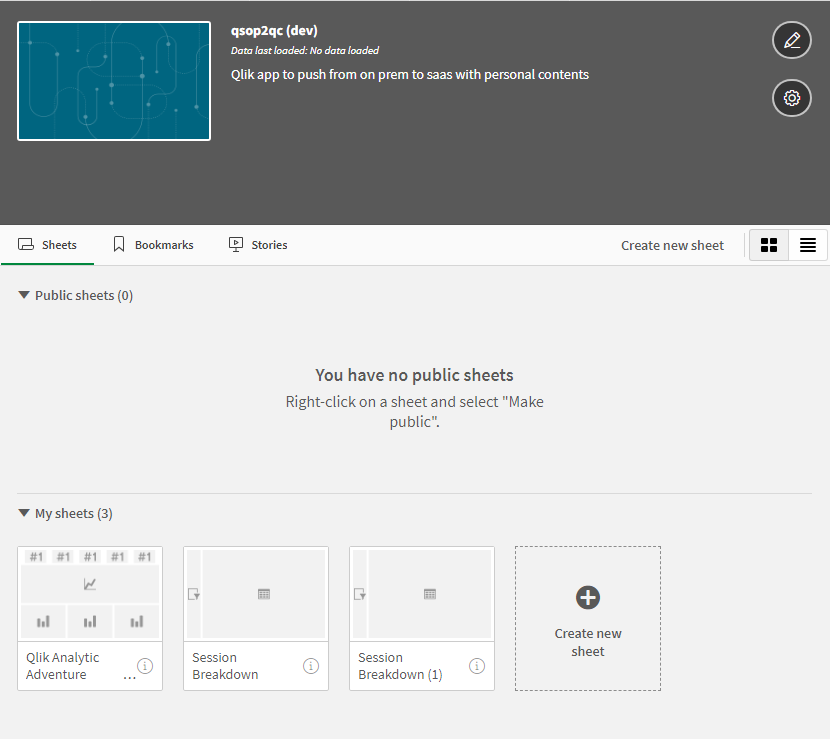
Task: Open app options gear icon
Action: pyautogui.click(x=791, y=98)
